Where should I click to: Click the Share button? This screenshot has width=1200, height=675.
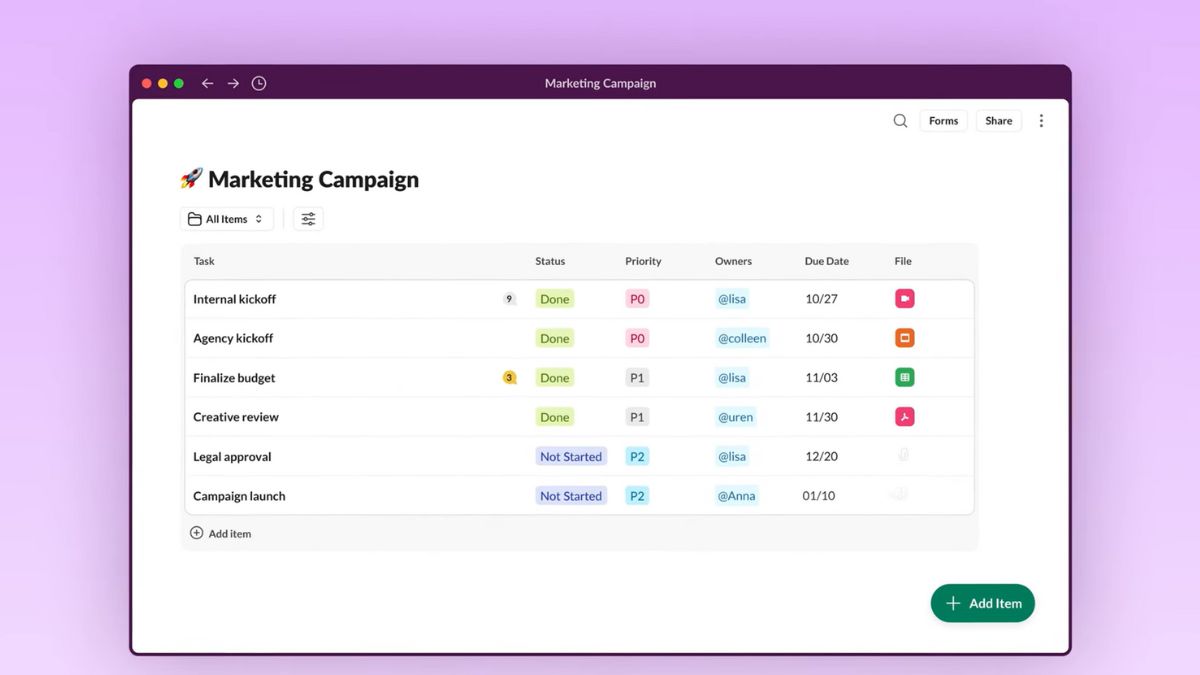click(998, 120)
